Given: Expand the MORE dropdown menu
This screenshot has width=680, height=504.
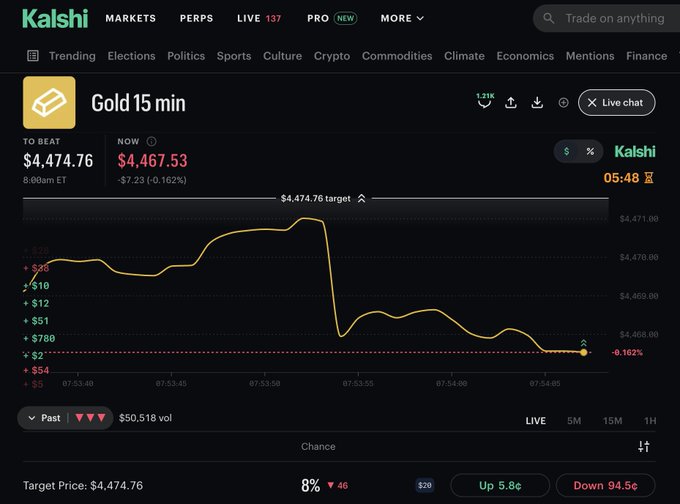Looking at the screenshot, I should (x=402, y=18).
